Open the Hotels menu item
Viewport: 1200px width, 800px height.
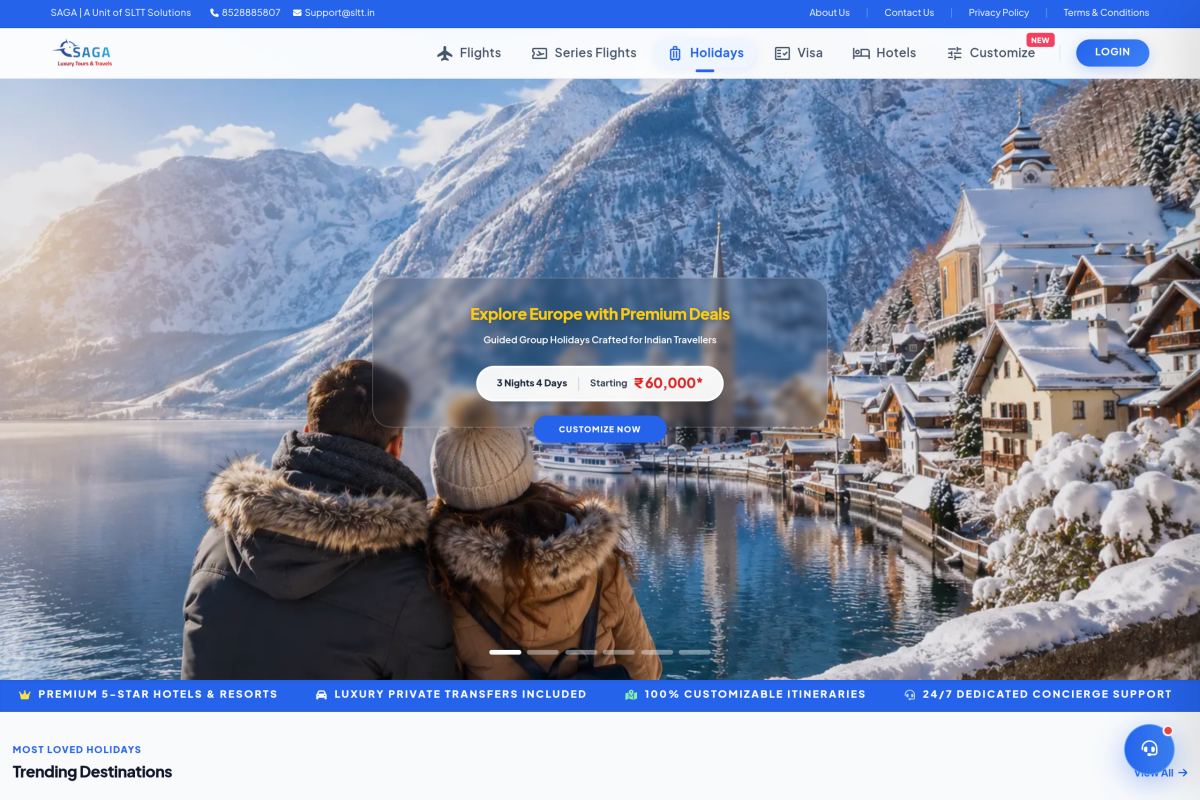point(884,53)
